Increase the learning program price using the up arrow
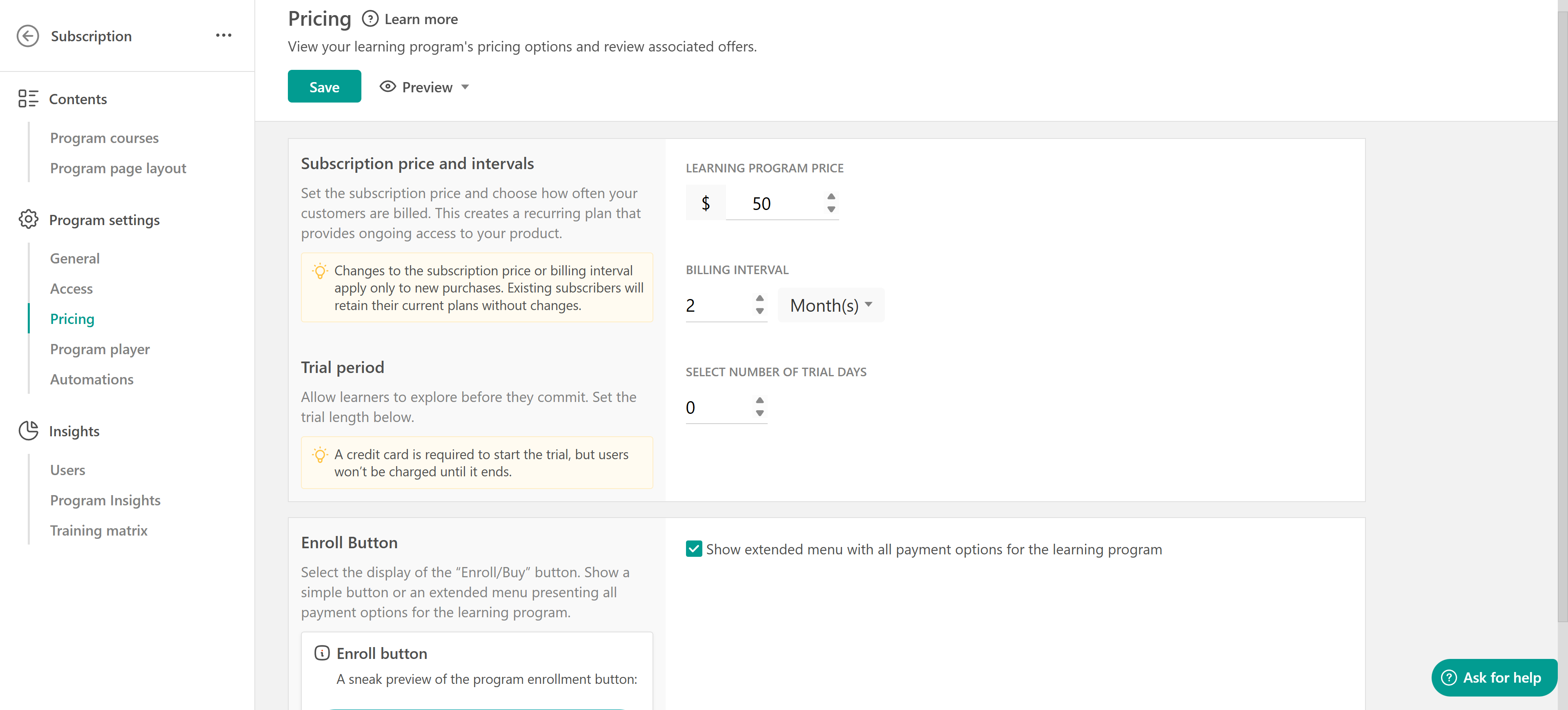Screen dimensions: 1568x710 (x=831, y=196)
